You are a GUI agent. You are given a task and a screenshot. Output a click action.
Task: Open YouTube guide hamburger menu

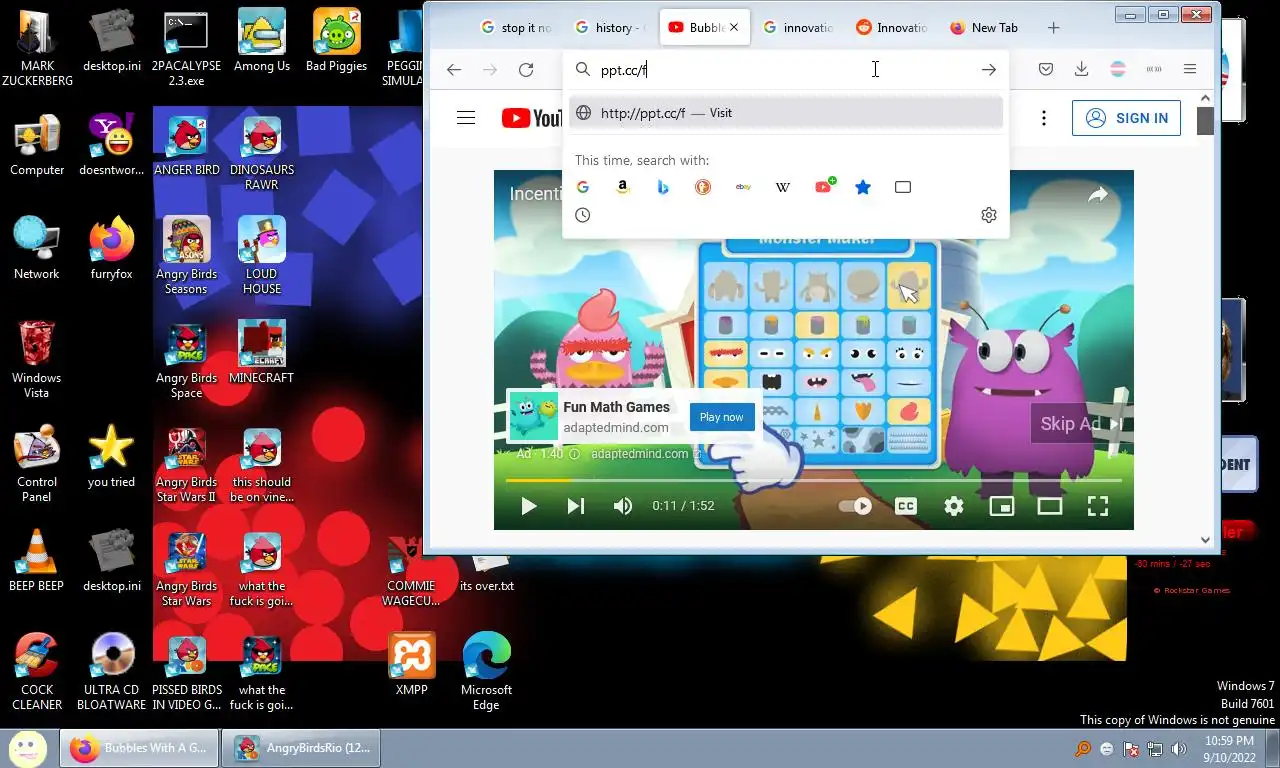[x=466, y=118]
